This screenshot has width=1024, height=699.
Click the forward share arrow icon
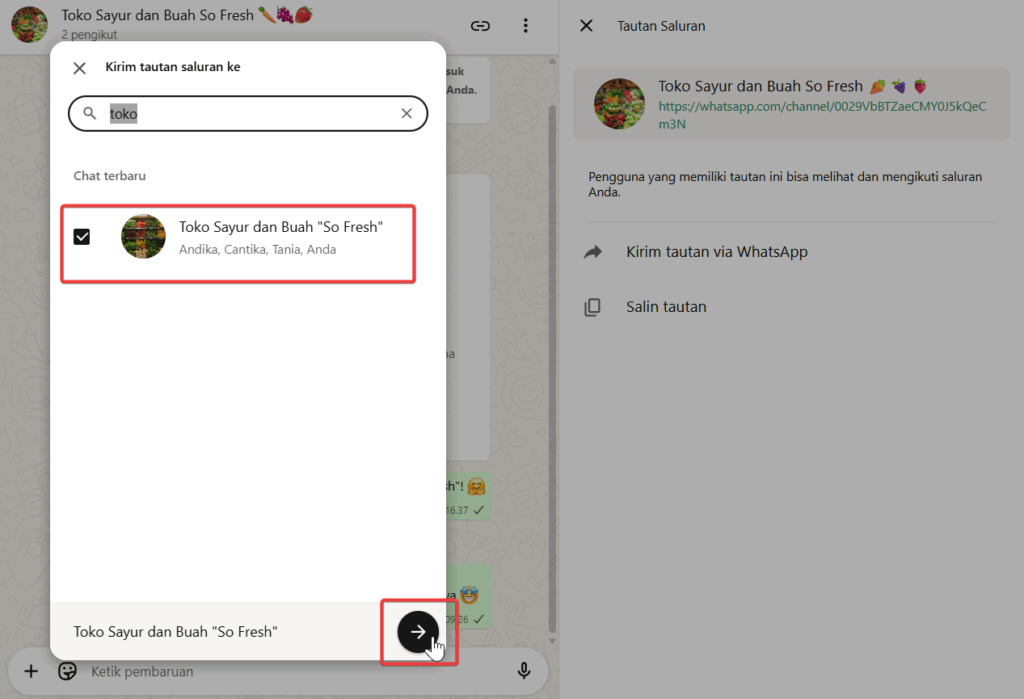(x=592, y=252)
